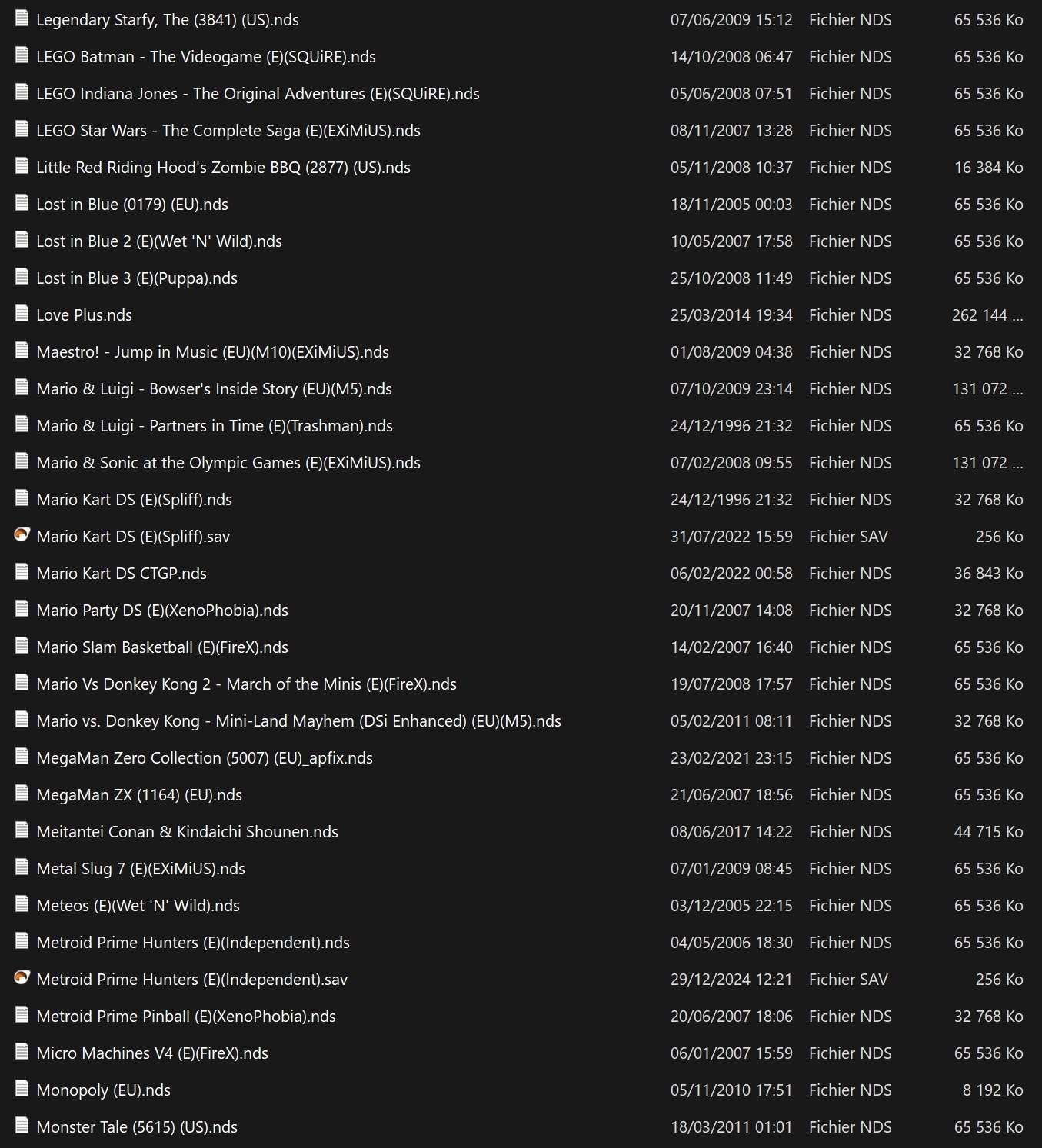Click the save-file icon of Metroid Prime Hunters .sav
Image resolution: width=1042 pixels, height=1148 pixels.
click(x=22, y=978)
